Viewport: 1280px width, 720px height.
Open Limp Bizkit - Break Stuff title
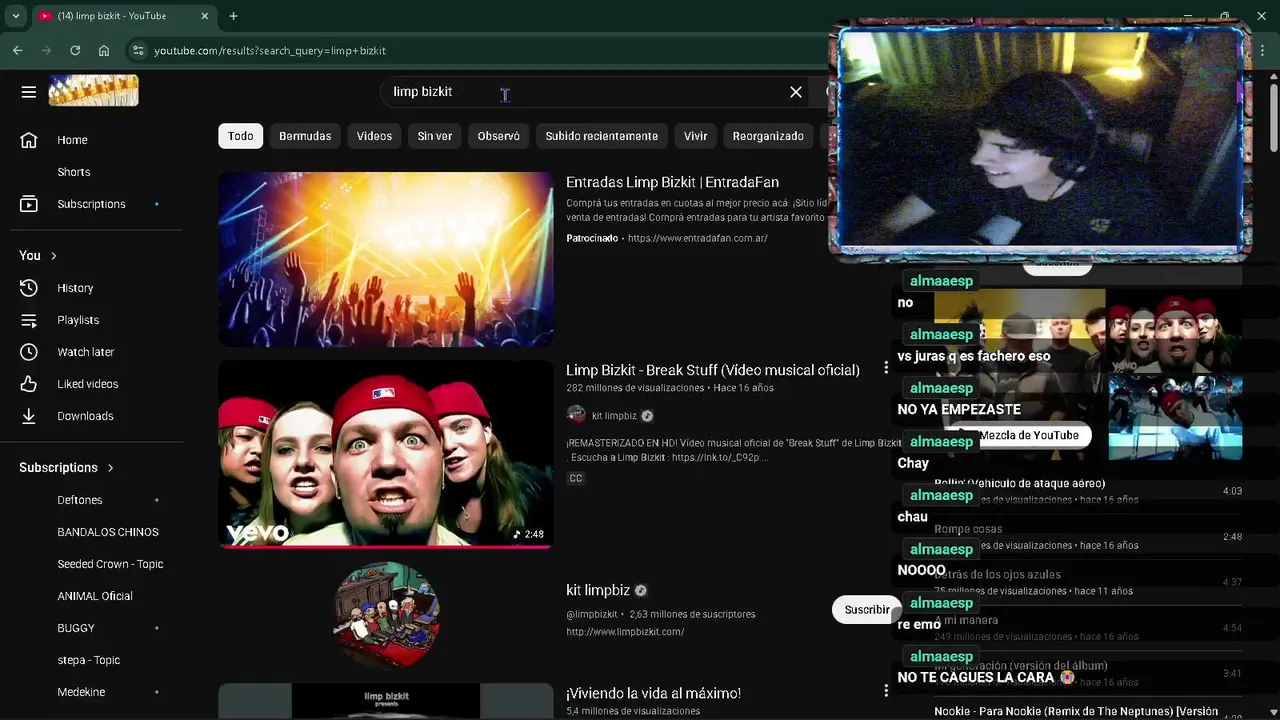tap(713, 370)
